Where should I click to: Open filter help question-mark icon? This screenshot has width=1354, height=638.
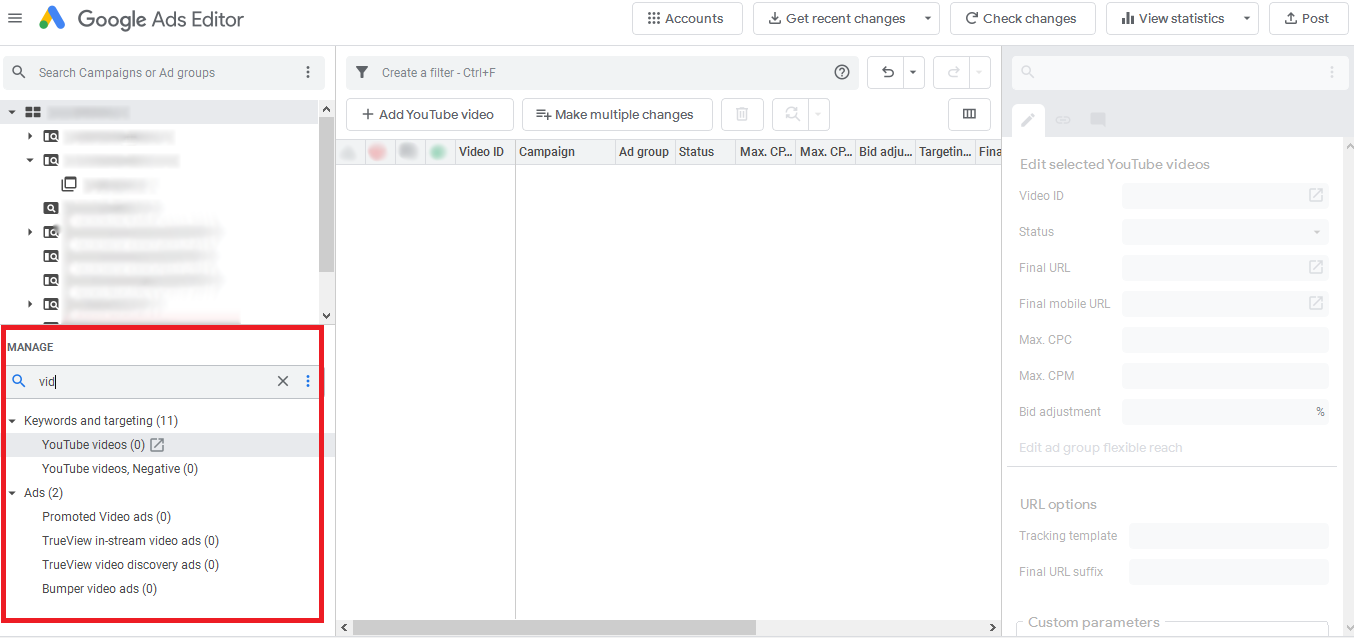(x=842, y=73)
